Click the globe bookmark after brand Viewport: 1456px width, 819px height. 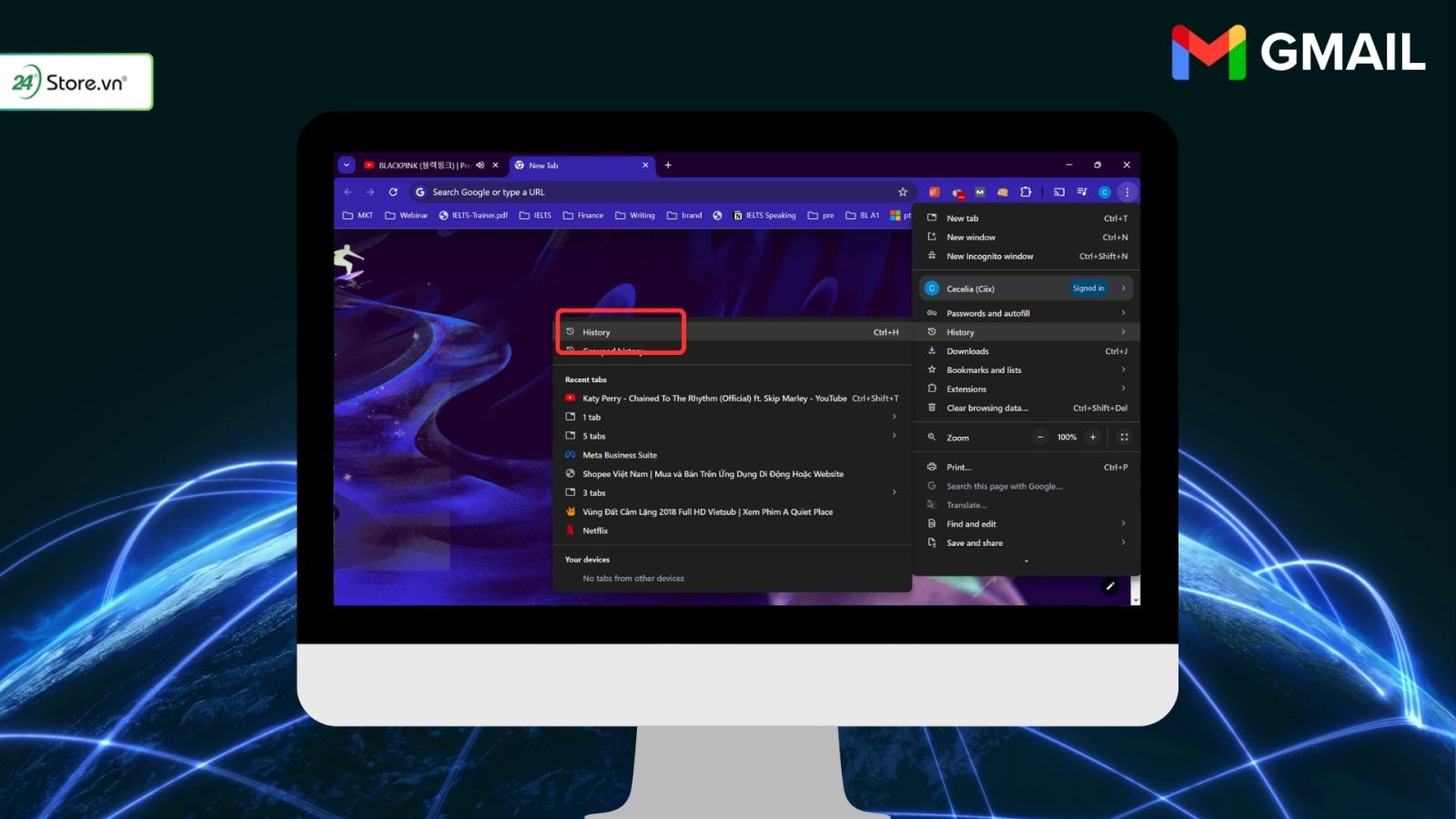[717, 216]
